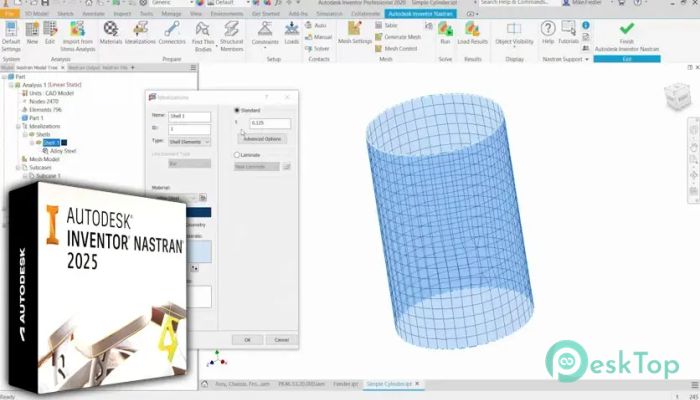Click Advanced Options button
This screenshot has width=700, height=400.
(262, 139)
